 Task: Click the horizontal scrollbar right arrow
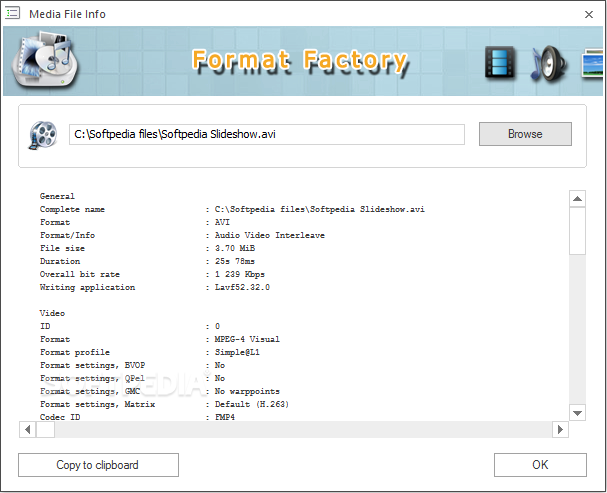pos(560,430)
